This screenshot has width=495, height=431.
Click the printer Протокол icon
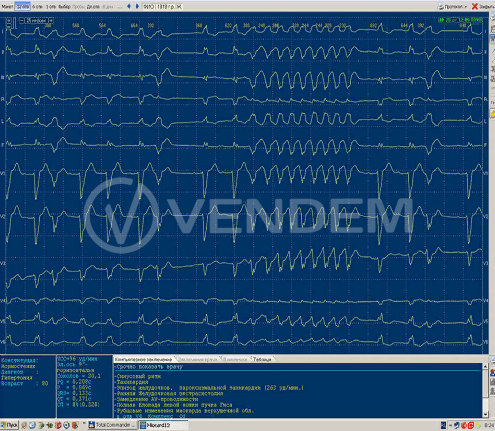(441, 6)
